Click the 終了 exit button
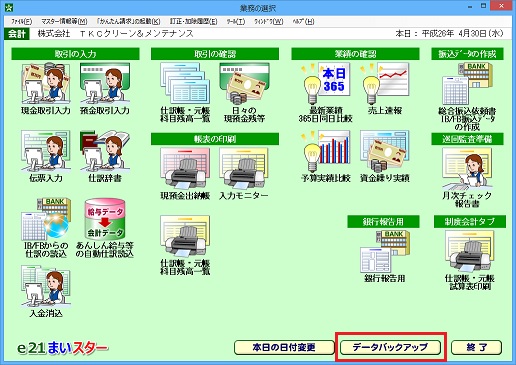Image resolution: width=516 pixels, height=365 pixels. (476, 348)
